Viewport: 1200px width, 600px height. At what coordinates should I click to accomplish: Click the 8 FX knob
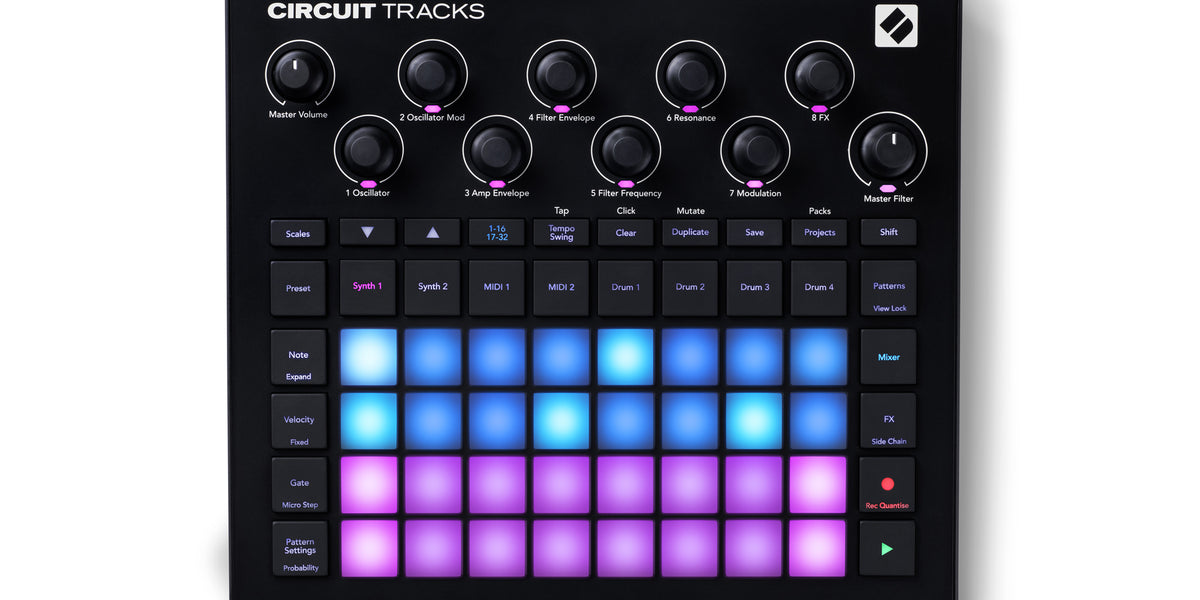(819, 74)
